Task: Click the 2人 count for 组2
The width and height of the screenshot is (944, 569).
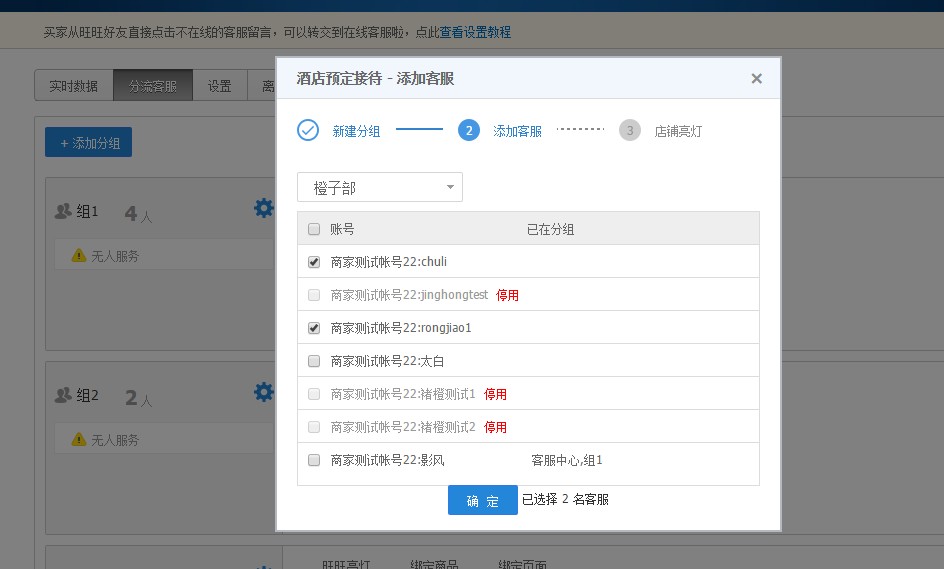Action: pyautogui.click(x=138, y=397)
